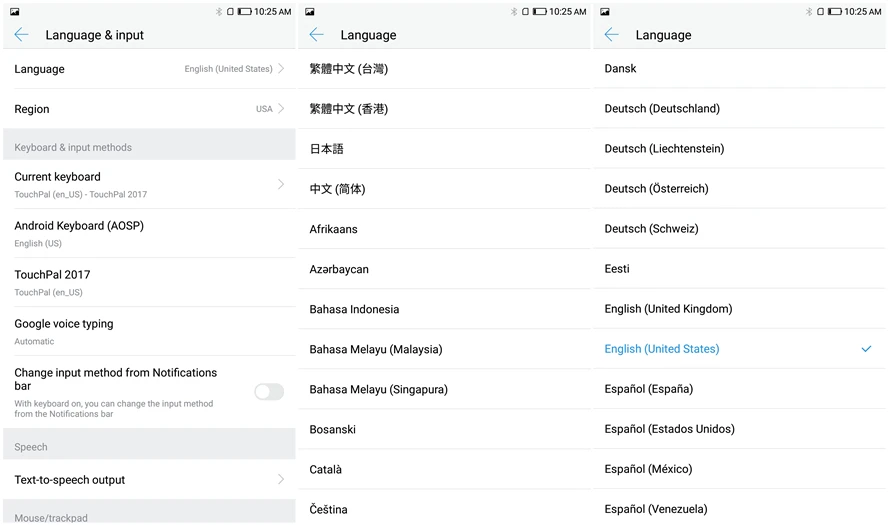The height and width of the screenshot is (525, 888).
Task: Select Bahasa Melayu (Singapura)
Action: coord(444,389)
